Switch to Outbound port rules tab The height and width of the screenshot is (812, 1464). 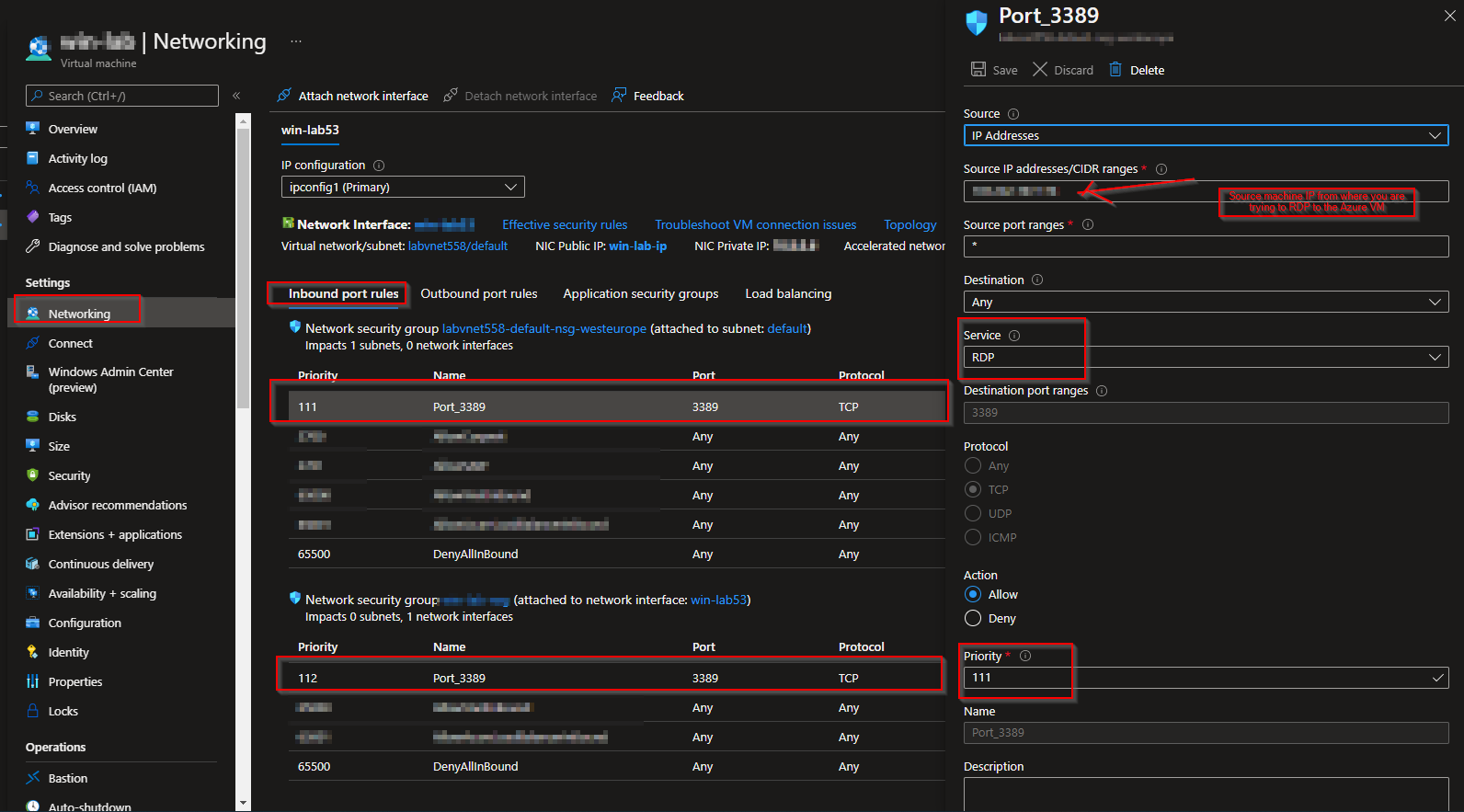coord(479,293)
